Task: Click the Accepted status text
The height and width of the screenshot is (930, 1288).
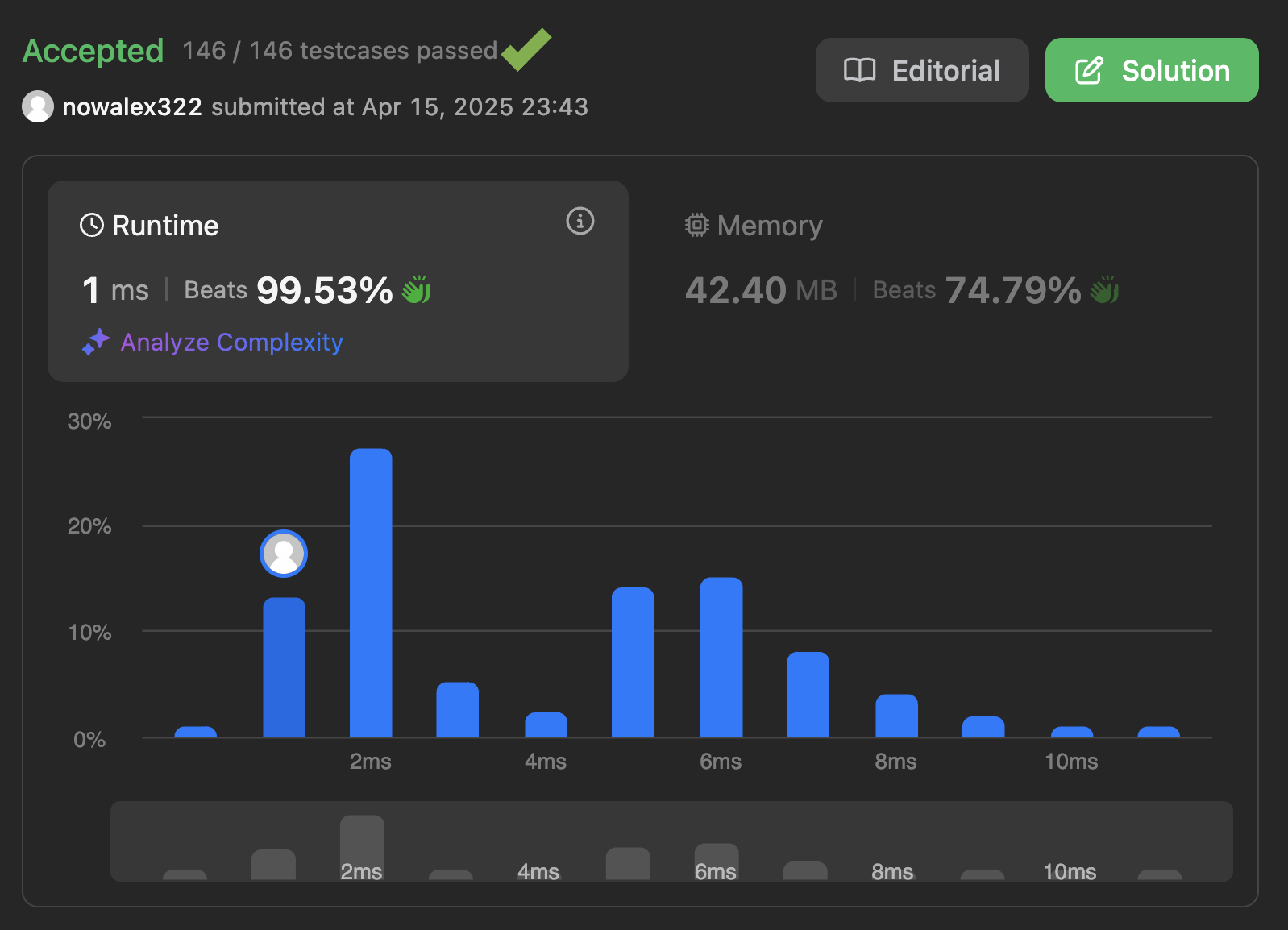Action: pos(93,51)
